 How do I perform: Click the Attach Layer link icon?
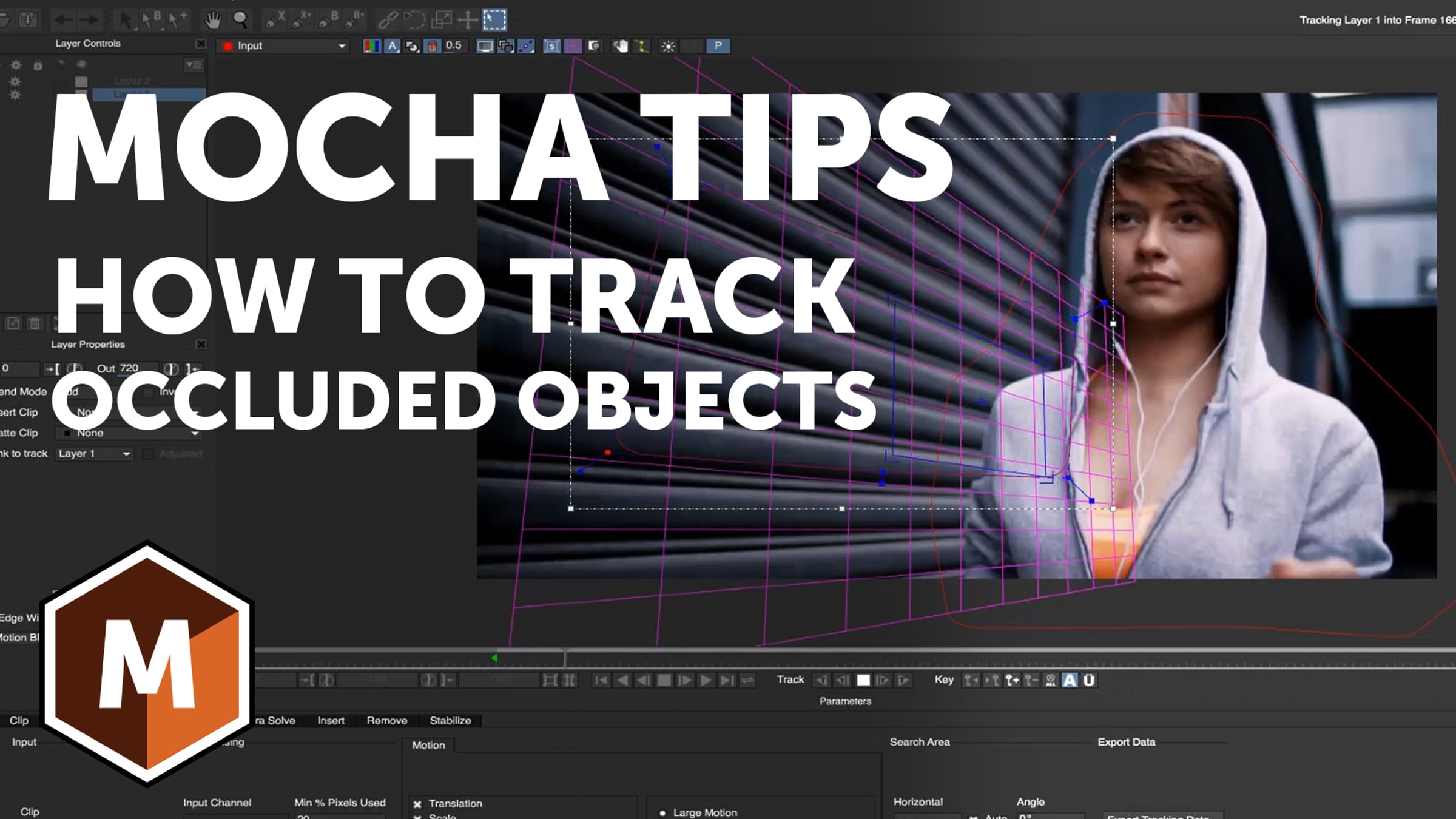(x=387, y=20)
